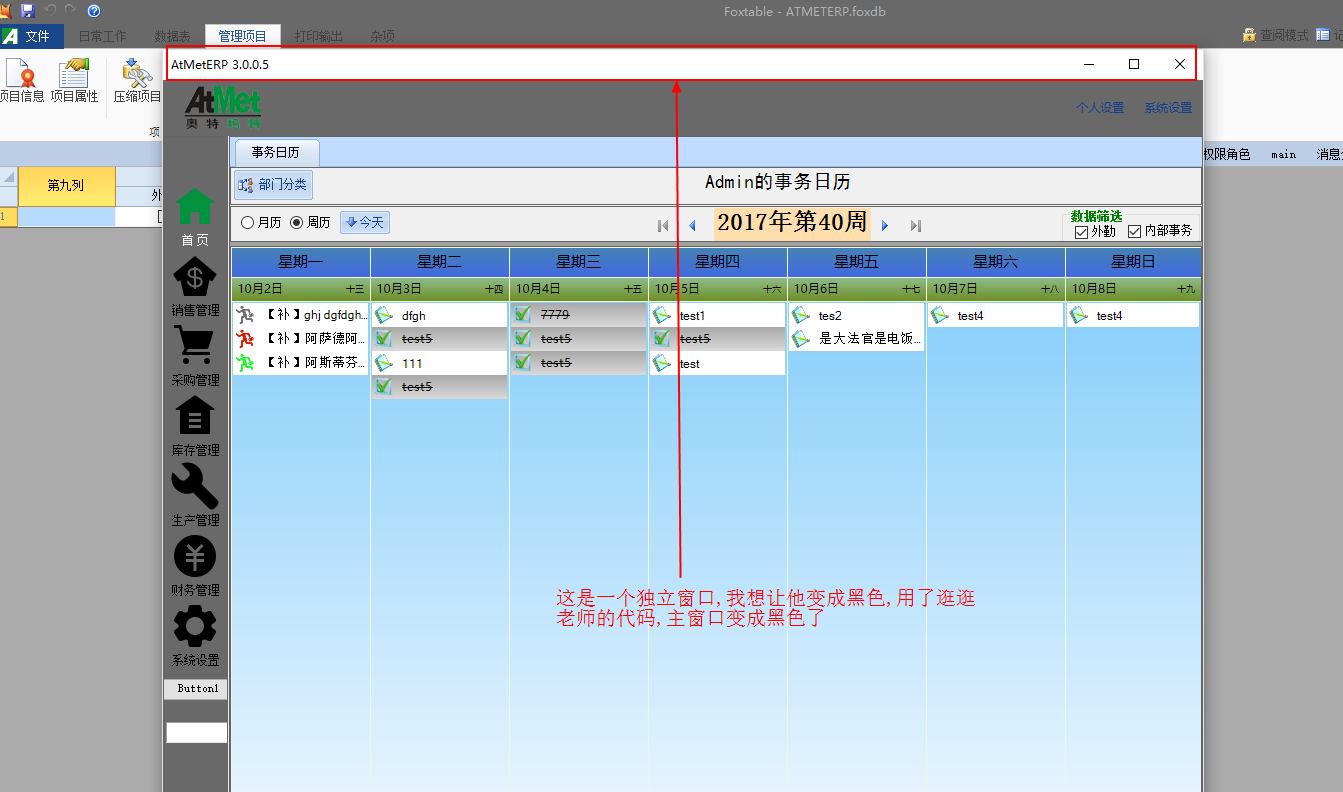Click Button1 below the sidebar
1343x792 pixels.
pyautogui.click(x=197, y=689)
